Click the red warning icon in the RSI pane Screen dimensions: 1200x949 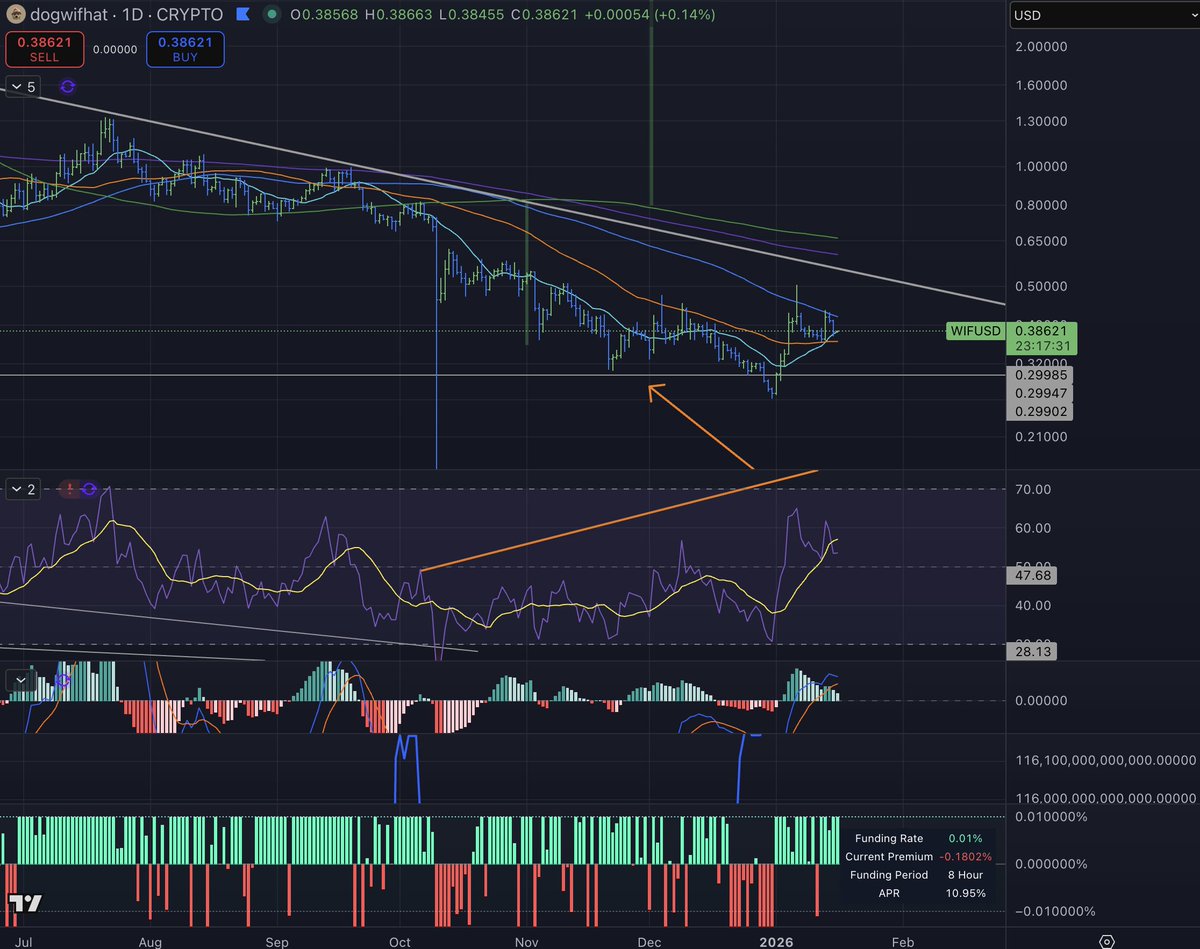[68, 489]
